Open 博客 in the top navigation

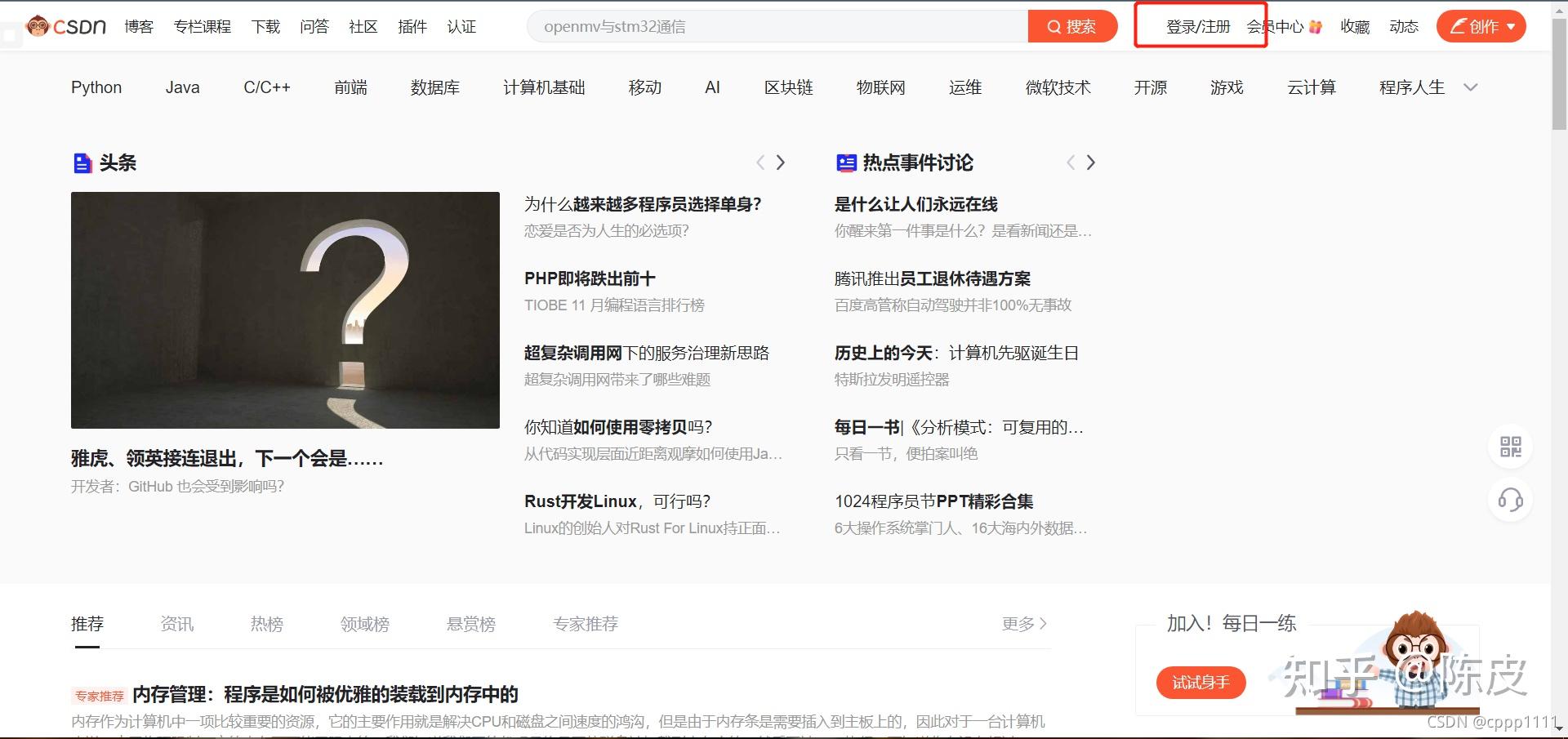point(139,27)
